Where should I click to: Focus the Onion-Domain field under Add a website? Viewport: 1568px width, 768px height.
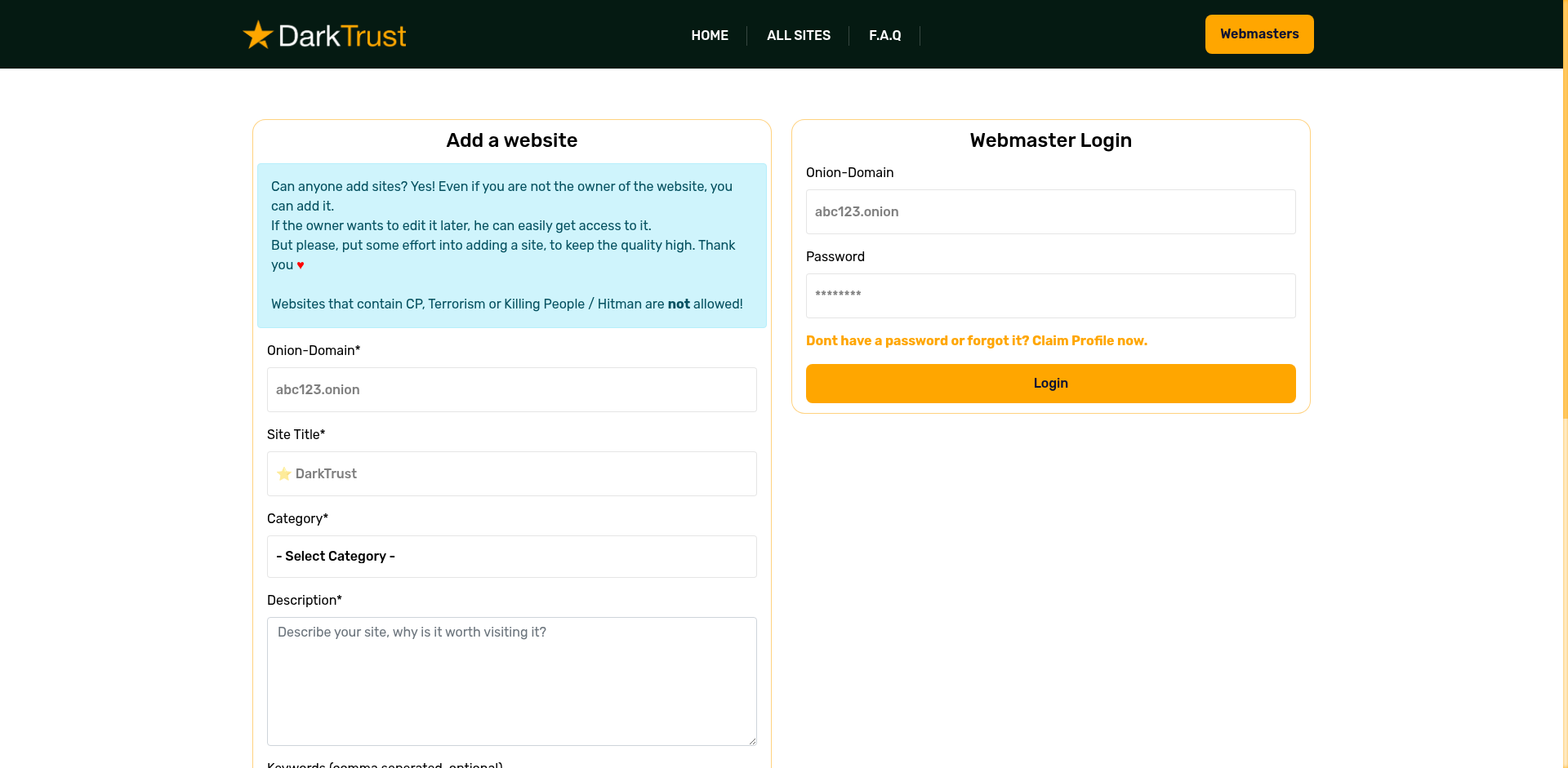(511, 389)
